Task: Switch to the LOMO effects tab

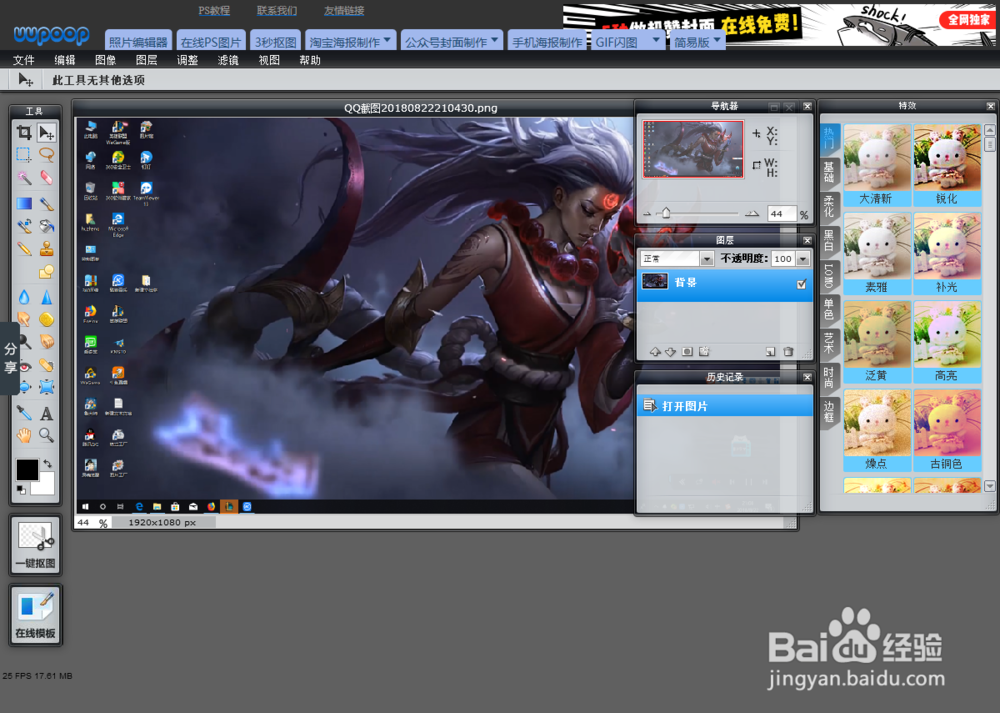Action: coord(828,274)
